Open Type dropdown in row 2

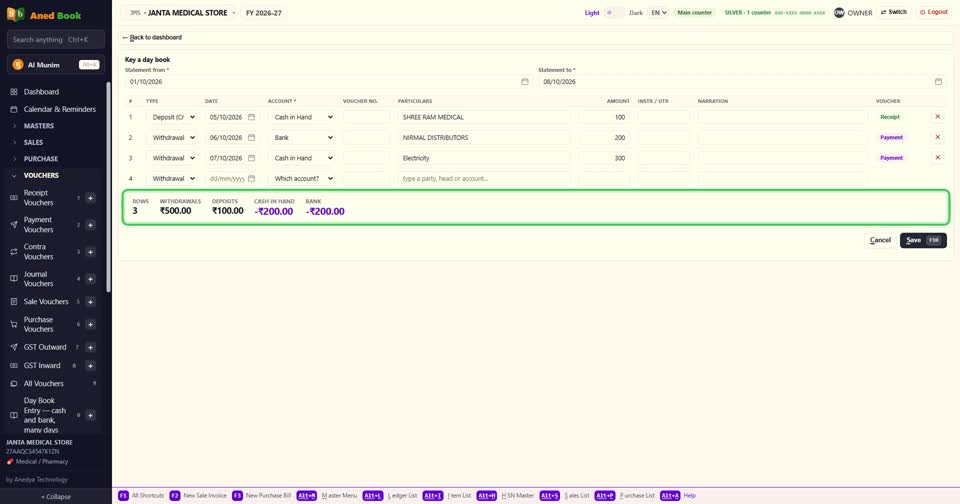tap(173, 138)
